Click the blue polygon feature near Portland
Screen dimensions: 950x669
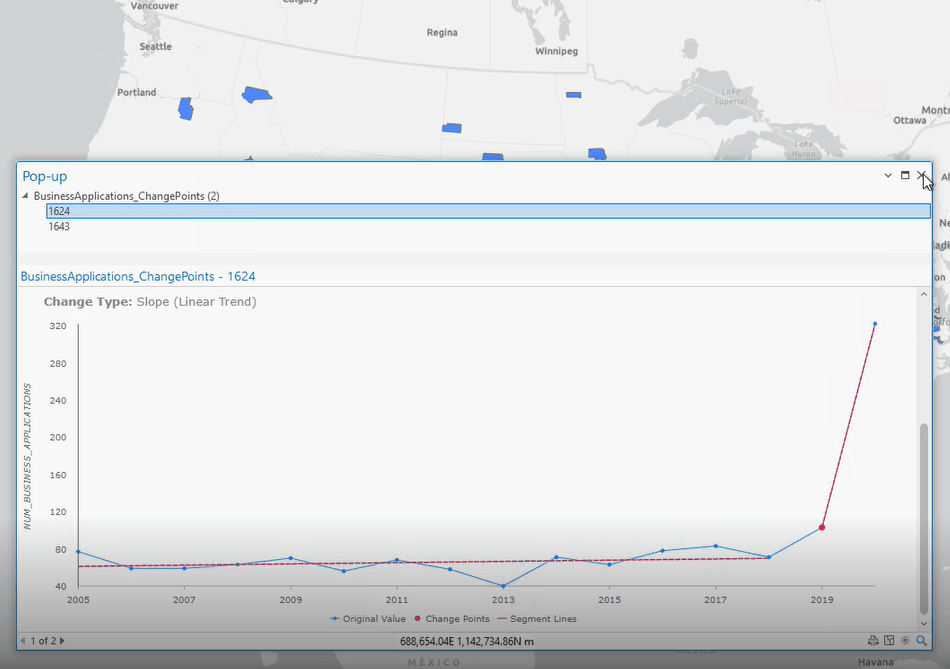coord(185,109)
